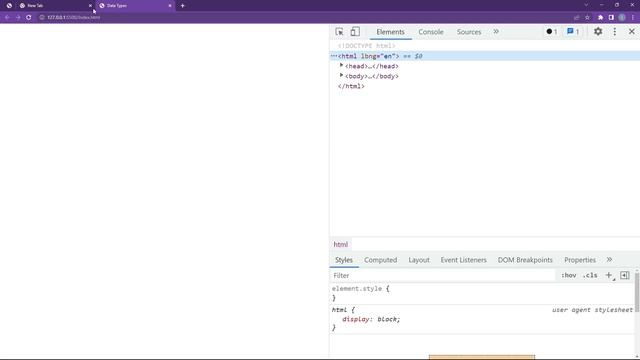Switch to the Elements tab

pyautogui.click(x=390, y=32)
